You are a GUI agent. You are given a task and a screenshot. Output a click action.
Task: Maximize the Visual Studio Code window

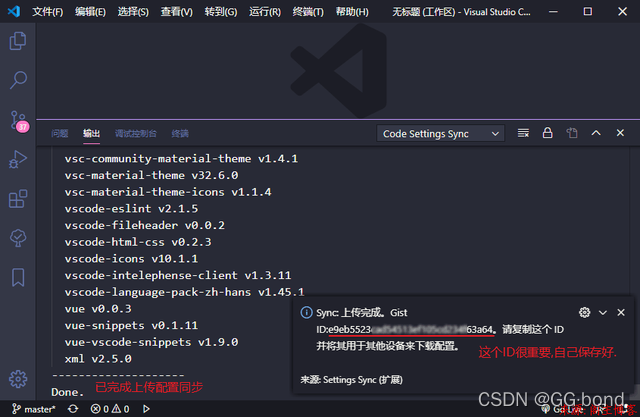point(588,11)
